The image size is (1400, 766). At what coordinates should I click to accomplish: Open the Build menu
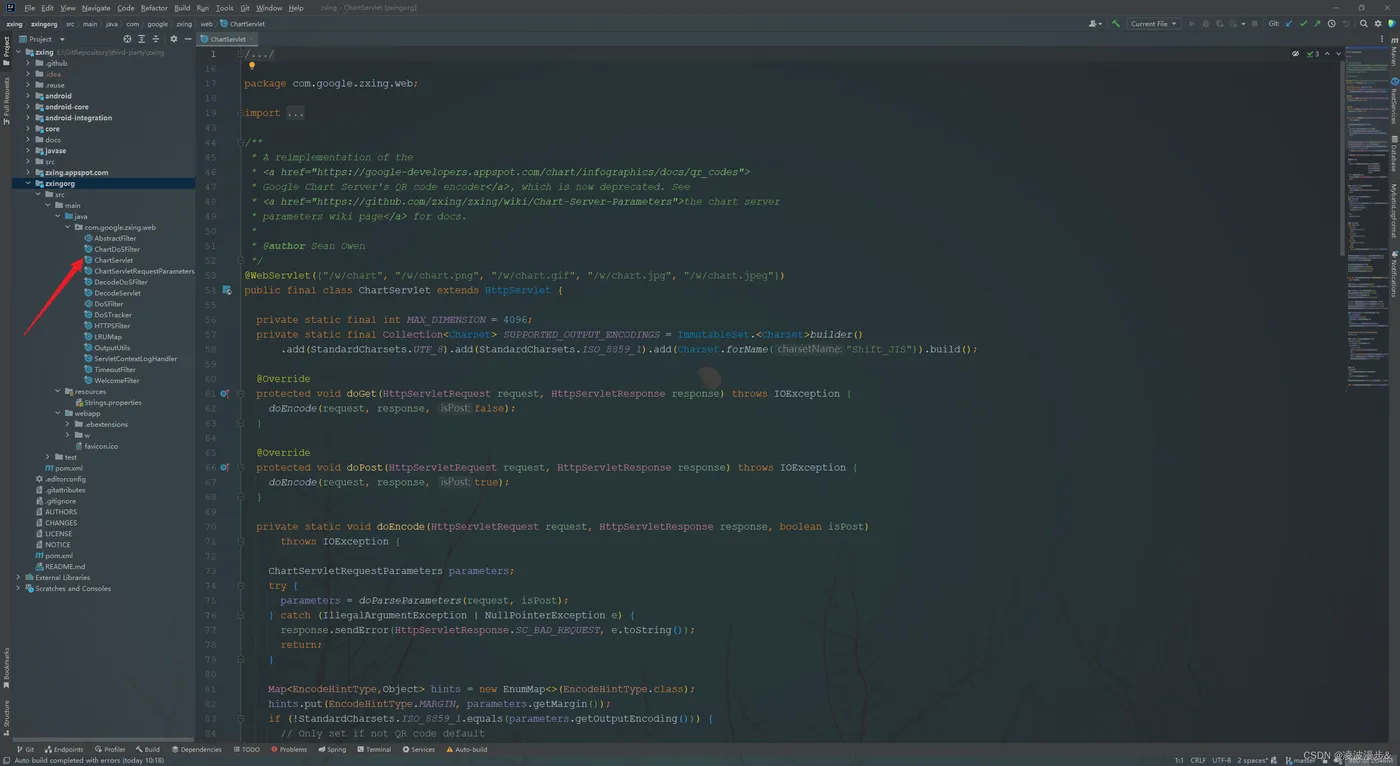click(182, 8)
